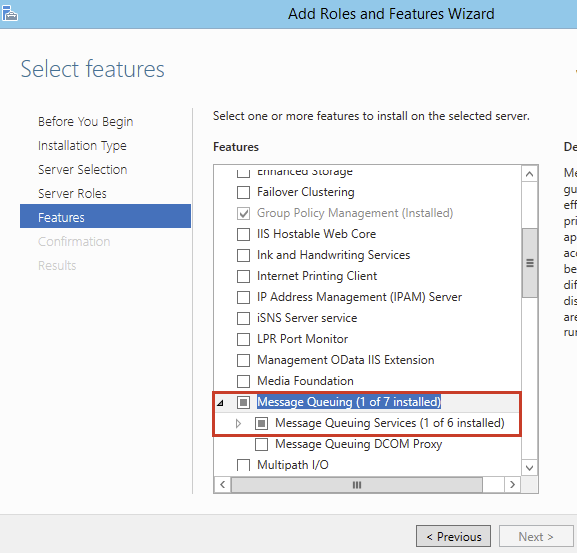Select the Ink and Handwriting Services item
577x553 pixels.
pyautogui.click(x=333, y=255)
